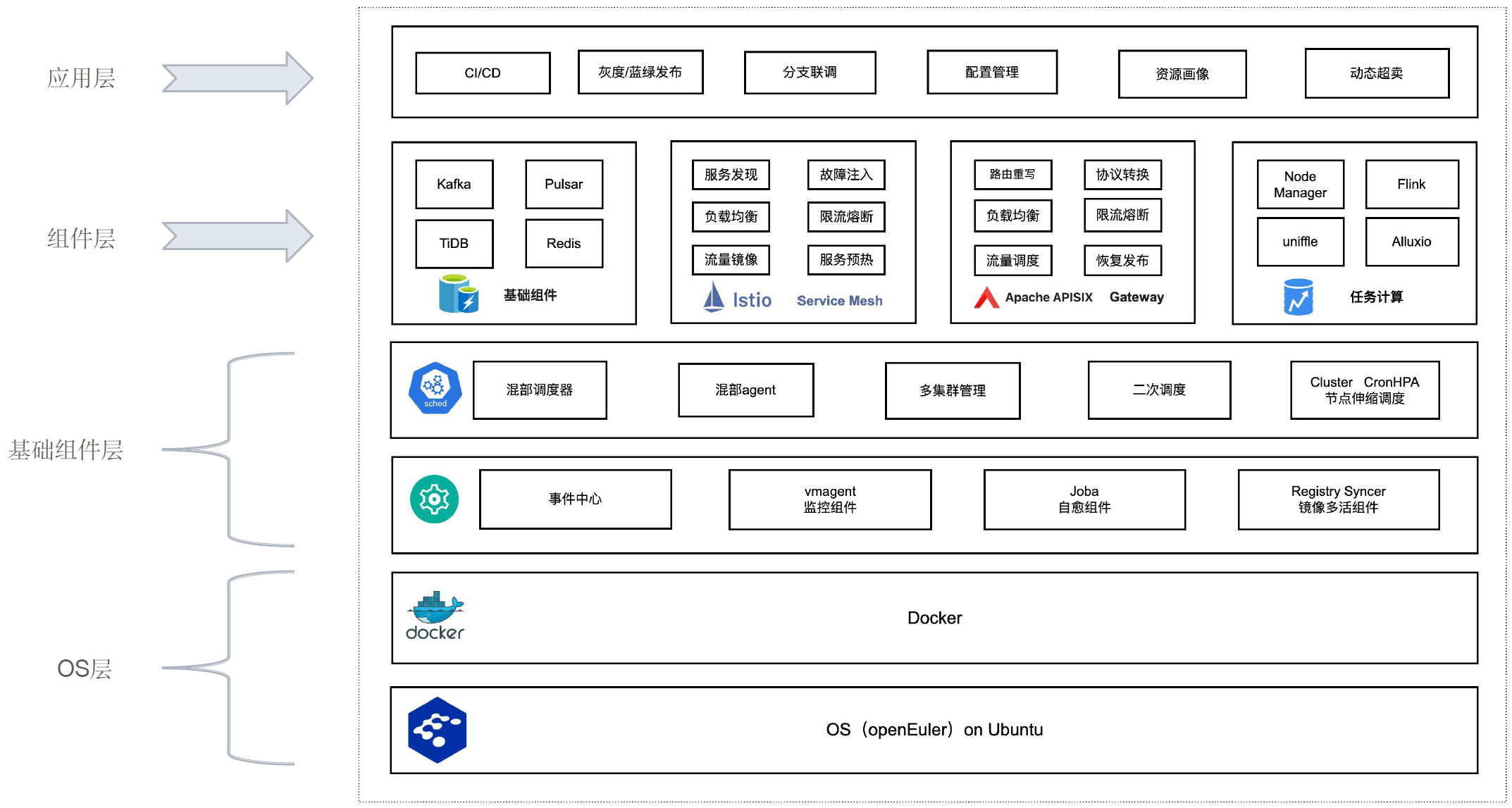The height and width of the screenshot is (808, 1512).
Task: Click 限流熔断 in the Gateway group
Action: pos(1123,216)
